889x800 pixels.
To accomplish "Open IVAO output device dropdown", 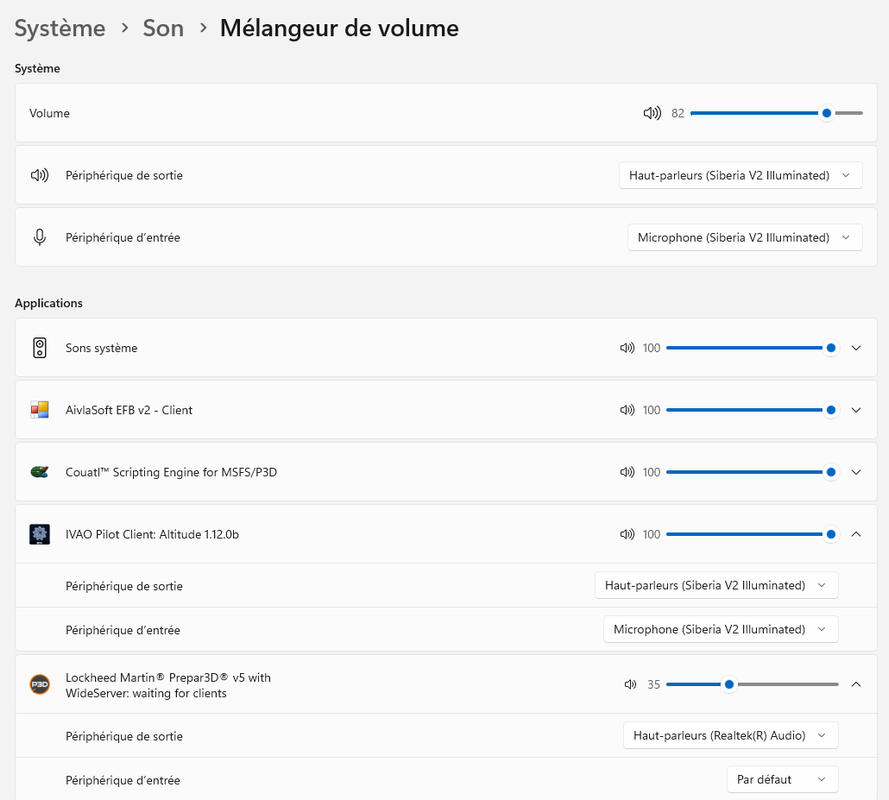I will 716,585.
